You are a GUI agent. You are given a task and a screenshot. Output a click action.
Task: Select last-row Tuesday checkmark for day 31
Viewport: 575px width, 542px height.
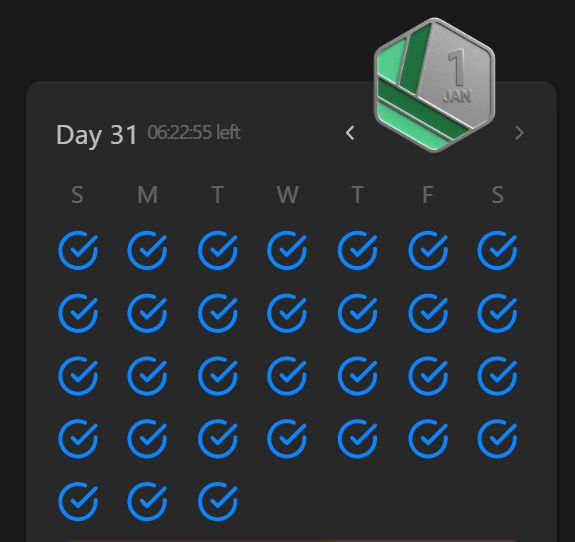pyautogui.click(x=218, y=502)
